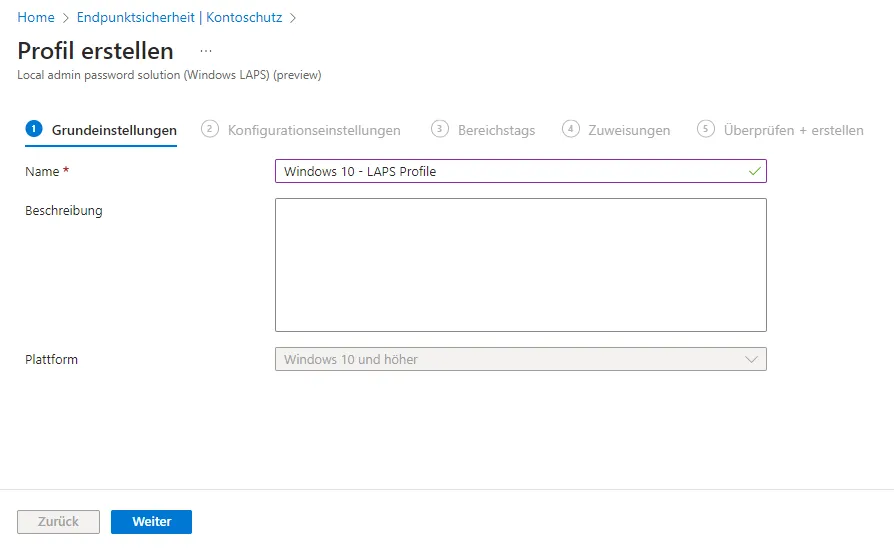Viewport: 894px width, 551px height.
Task: Click the step 4 circle icon
Action: pos(571,129)
